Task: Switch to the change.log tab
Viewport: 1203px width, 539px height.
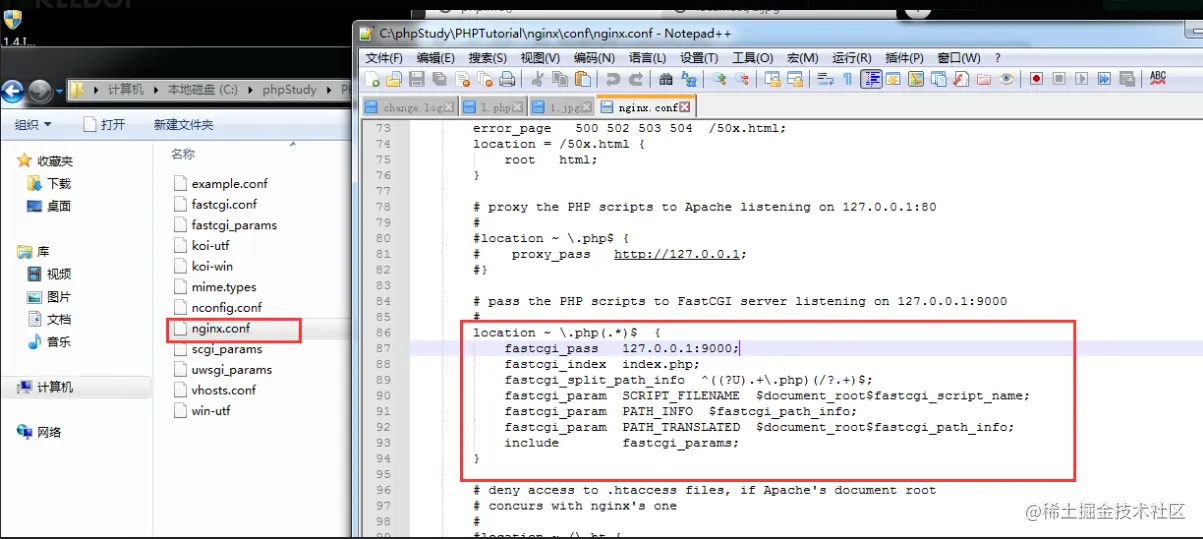Action: pyautogui.click(x=410, y=107)
